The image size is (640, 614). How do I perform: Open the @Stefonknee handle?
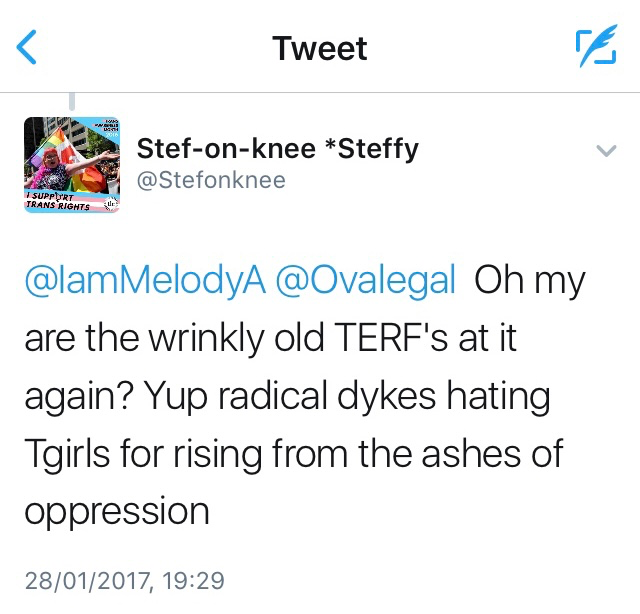(210, 180)
